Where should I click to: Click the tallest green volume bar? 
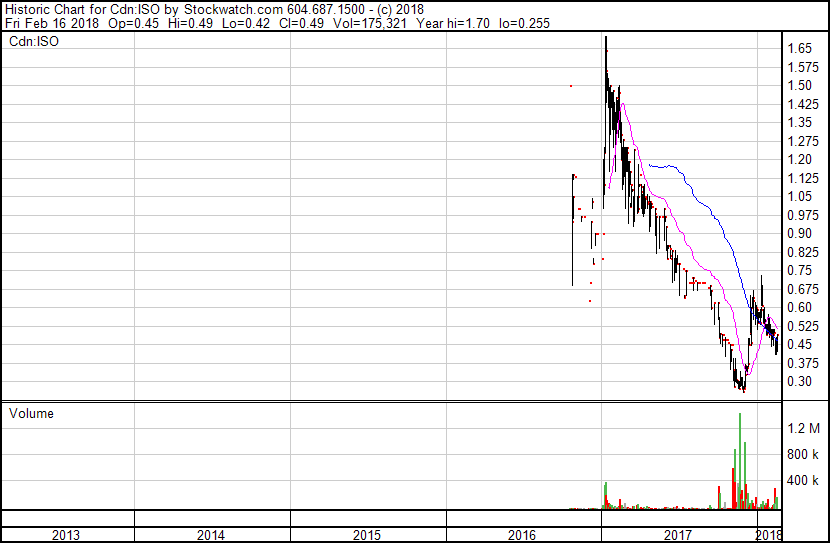(x=739, y=460)
